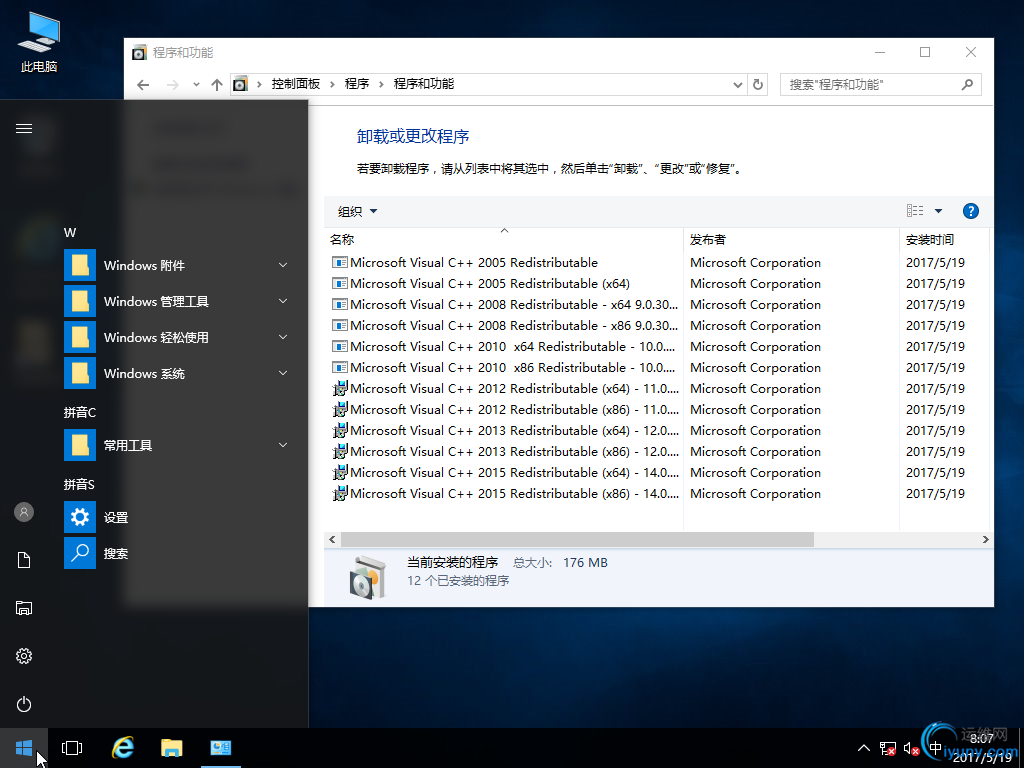The width and height of the screenshot is (1024, 768).
Task: Sort by 名称 column header
Action: [x=504, y=239]
